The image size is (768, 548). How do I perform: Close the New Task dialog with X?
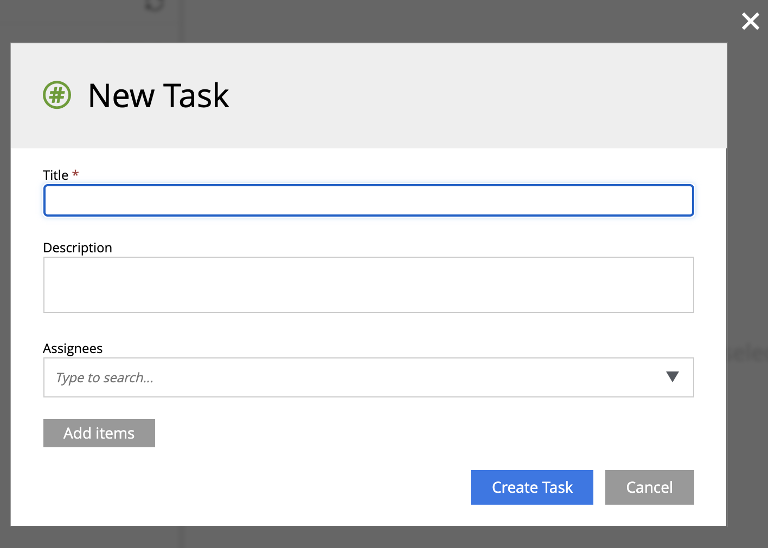tap(750, 22)
